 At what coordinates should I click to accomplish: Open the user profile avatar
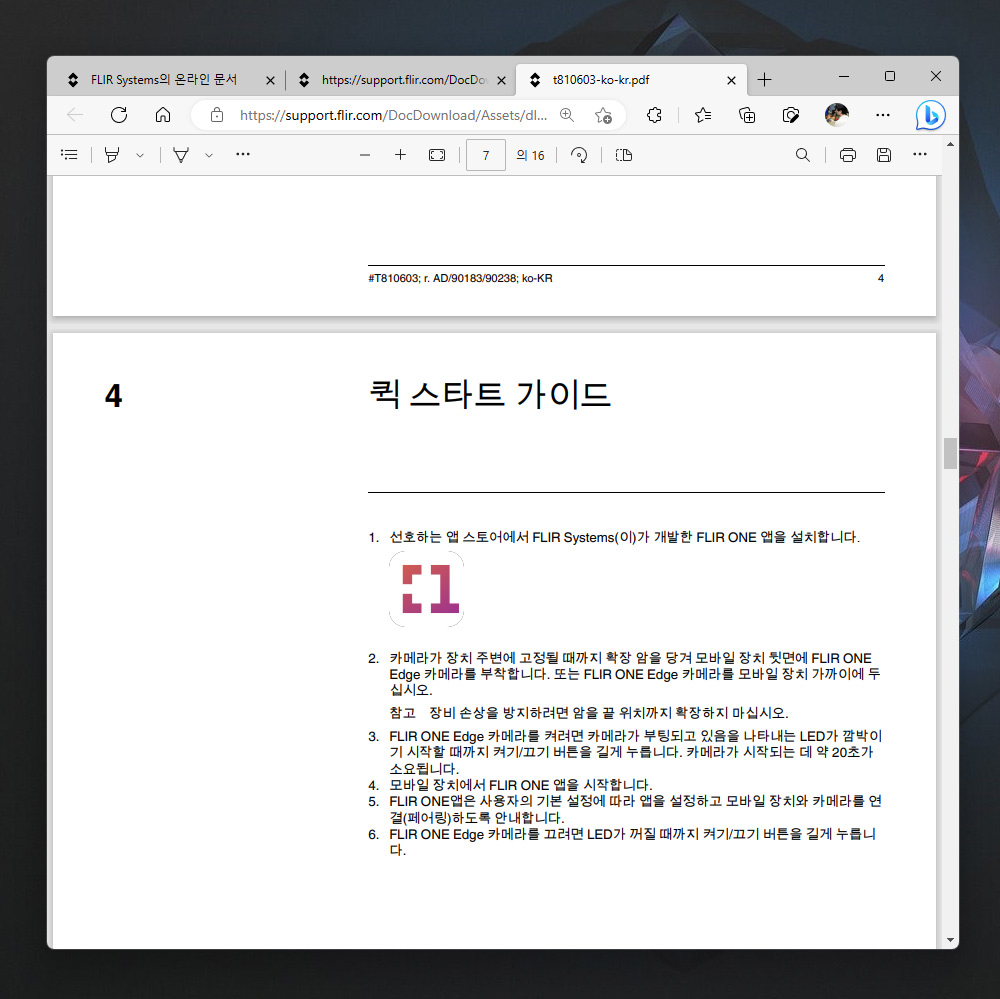[837, 115]
